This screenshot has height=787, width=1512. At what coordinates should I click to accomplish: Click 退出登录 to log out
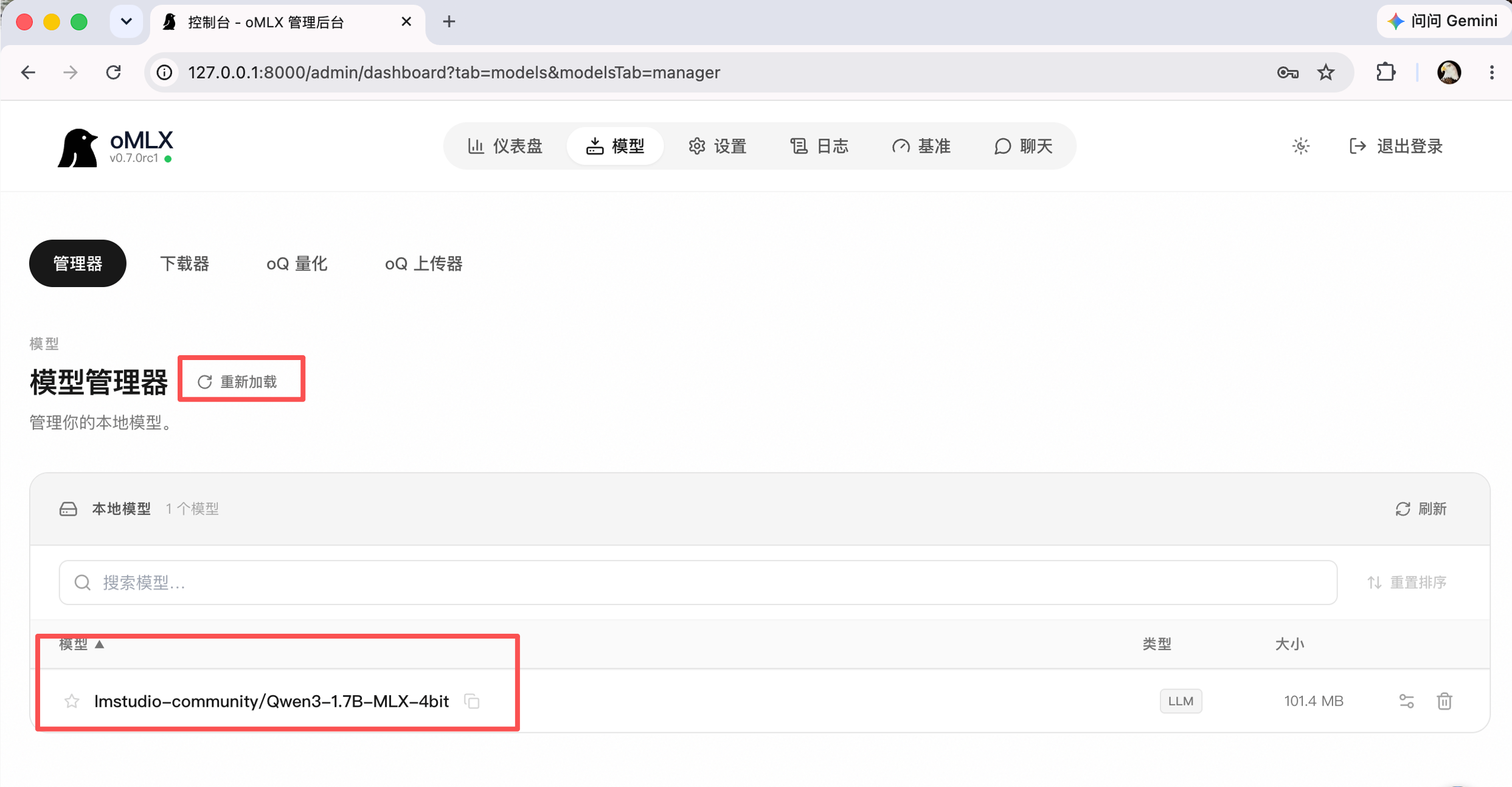(x=1396, y=146)
